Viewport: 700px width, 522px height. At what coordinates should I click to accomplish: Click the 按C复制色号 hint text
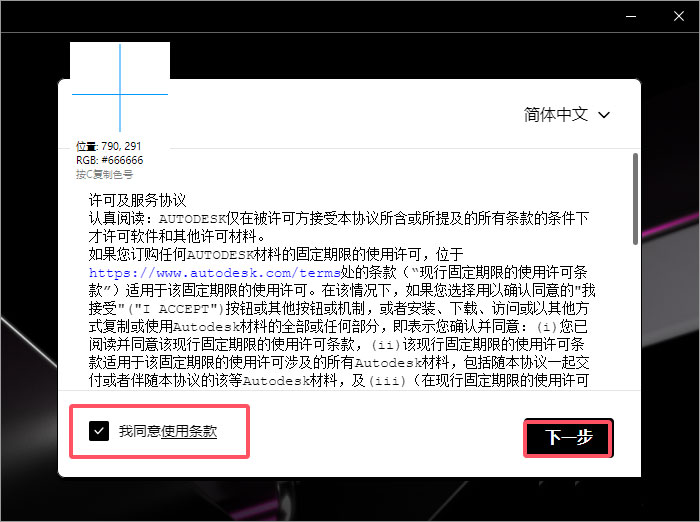104,174
